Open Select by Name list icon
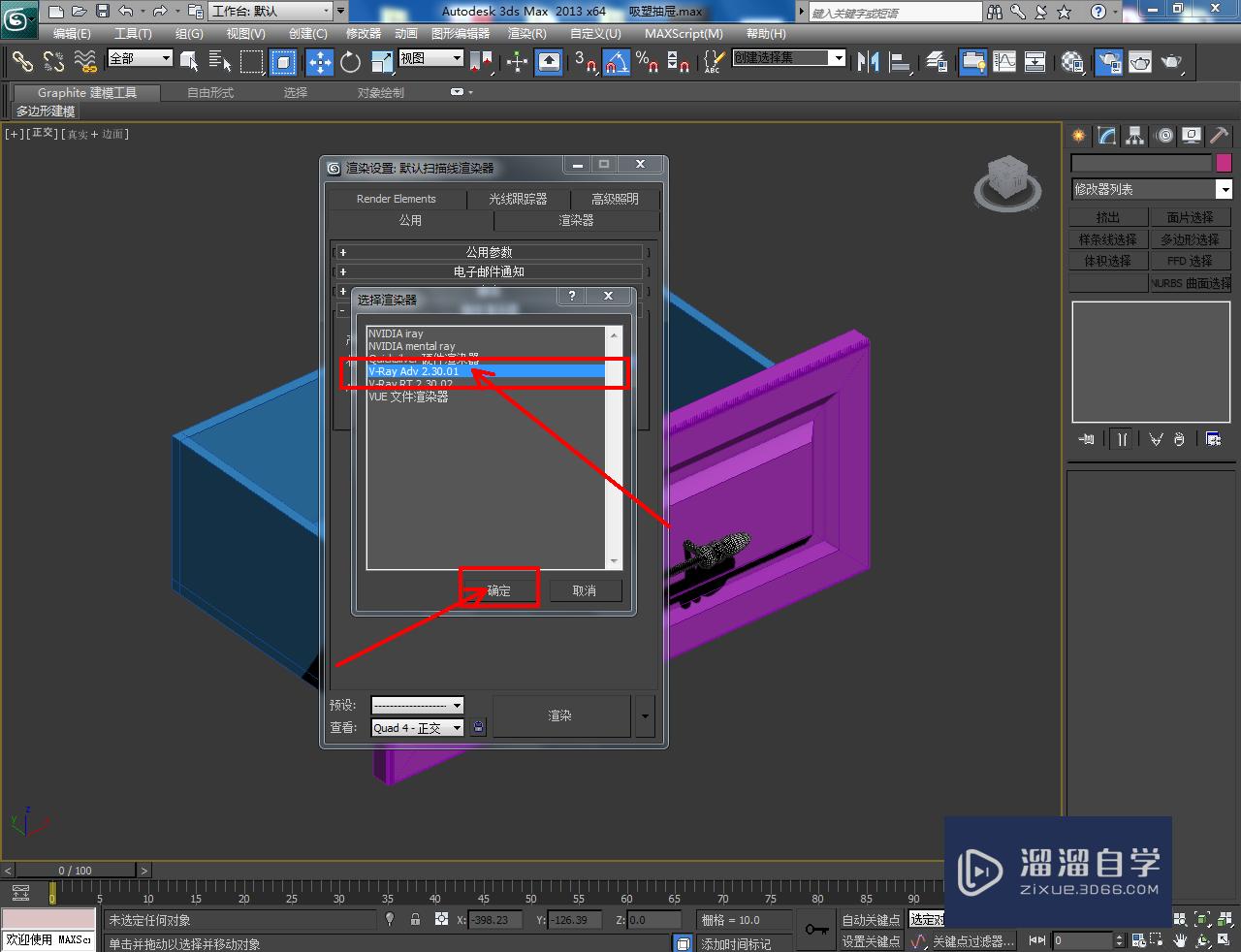This screenshot has width=1241, height=952. coord(220,62)
